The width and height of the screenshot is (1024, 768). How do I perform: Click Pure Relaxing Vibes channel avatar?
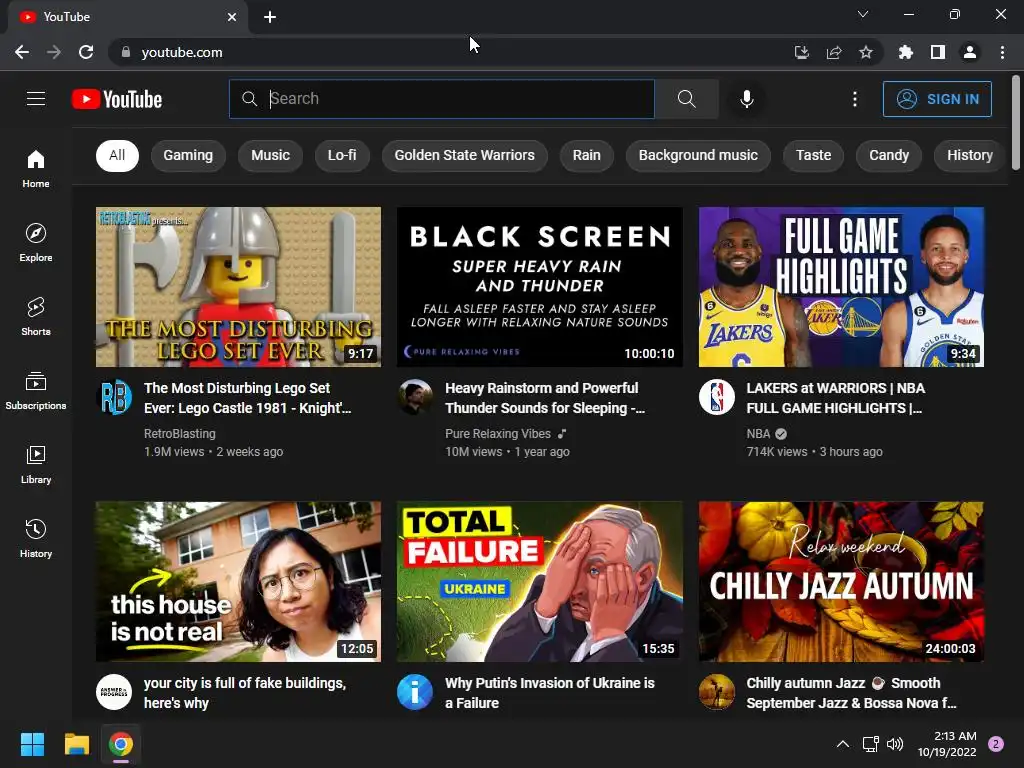point(415,396)
